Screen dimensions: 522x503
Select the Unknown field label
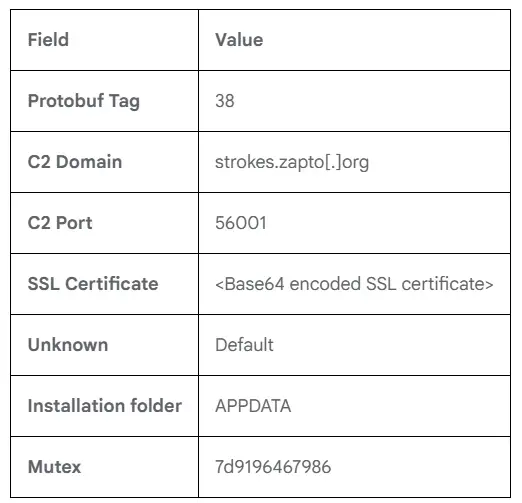68,345
